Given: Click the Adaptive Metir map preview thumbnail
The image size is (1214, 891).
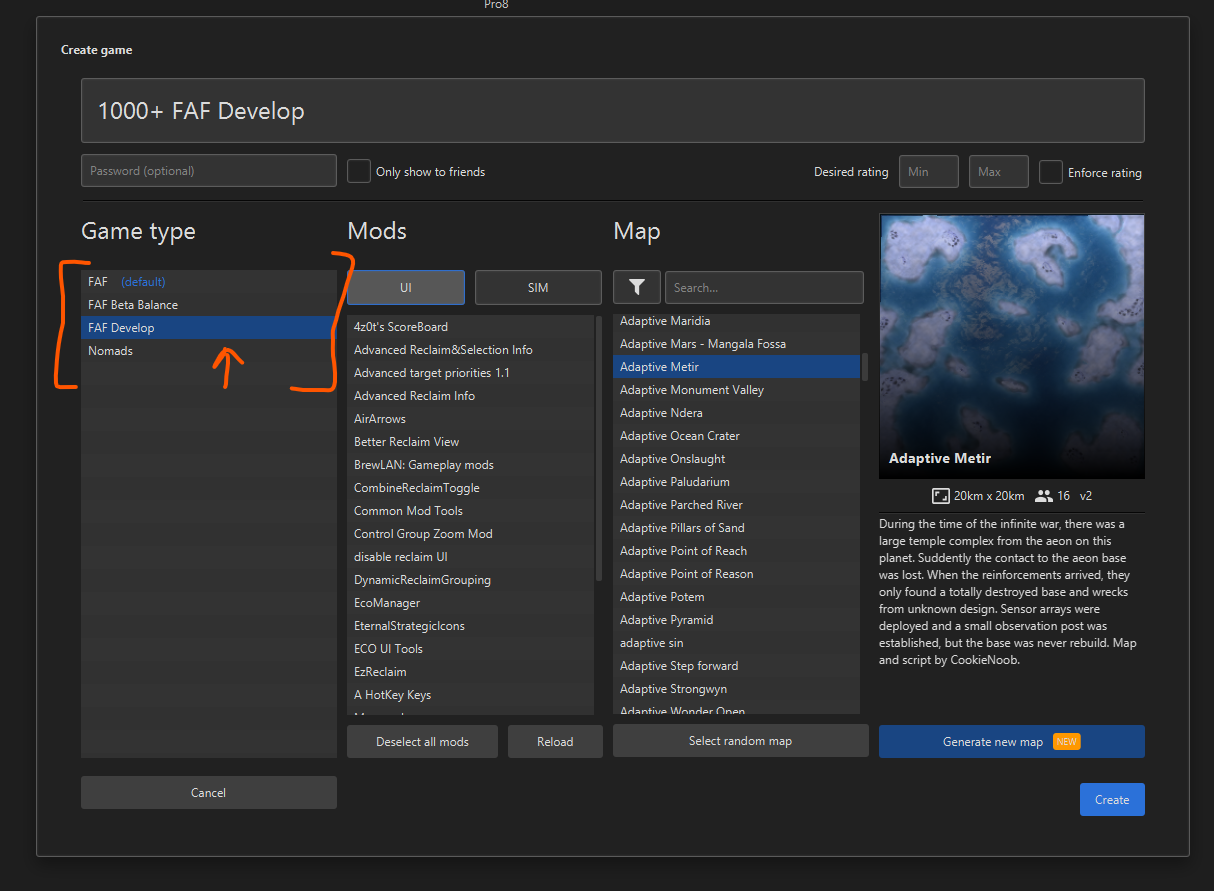Looking at the screenshot, I should pos(1012,346).
